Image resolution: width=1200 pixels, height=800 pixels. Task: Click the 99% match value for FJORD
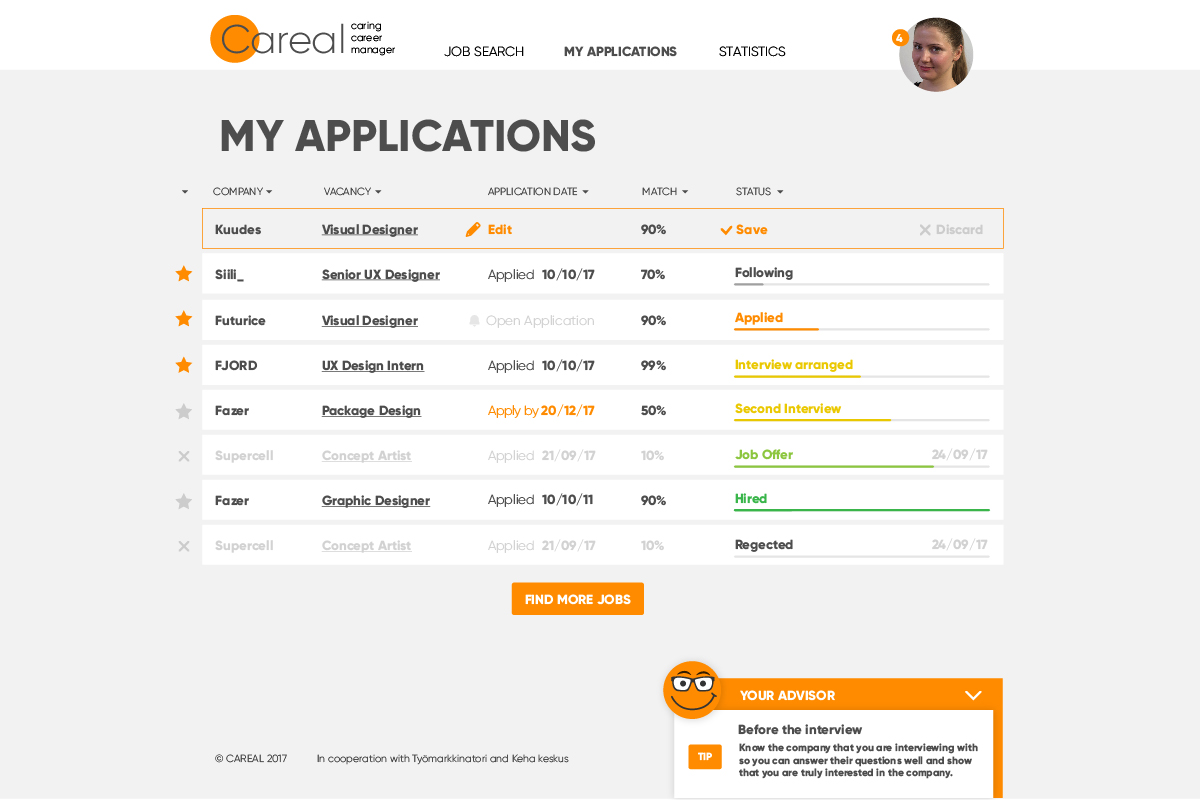[654, 366]
